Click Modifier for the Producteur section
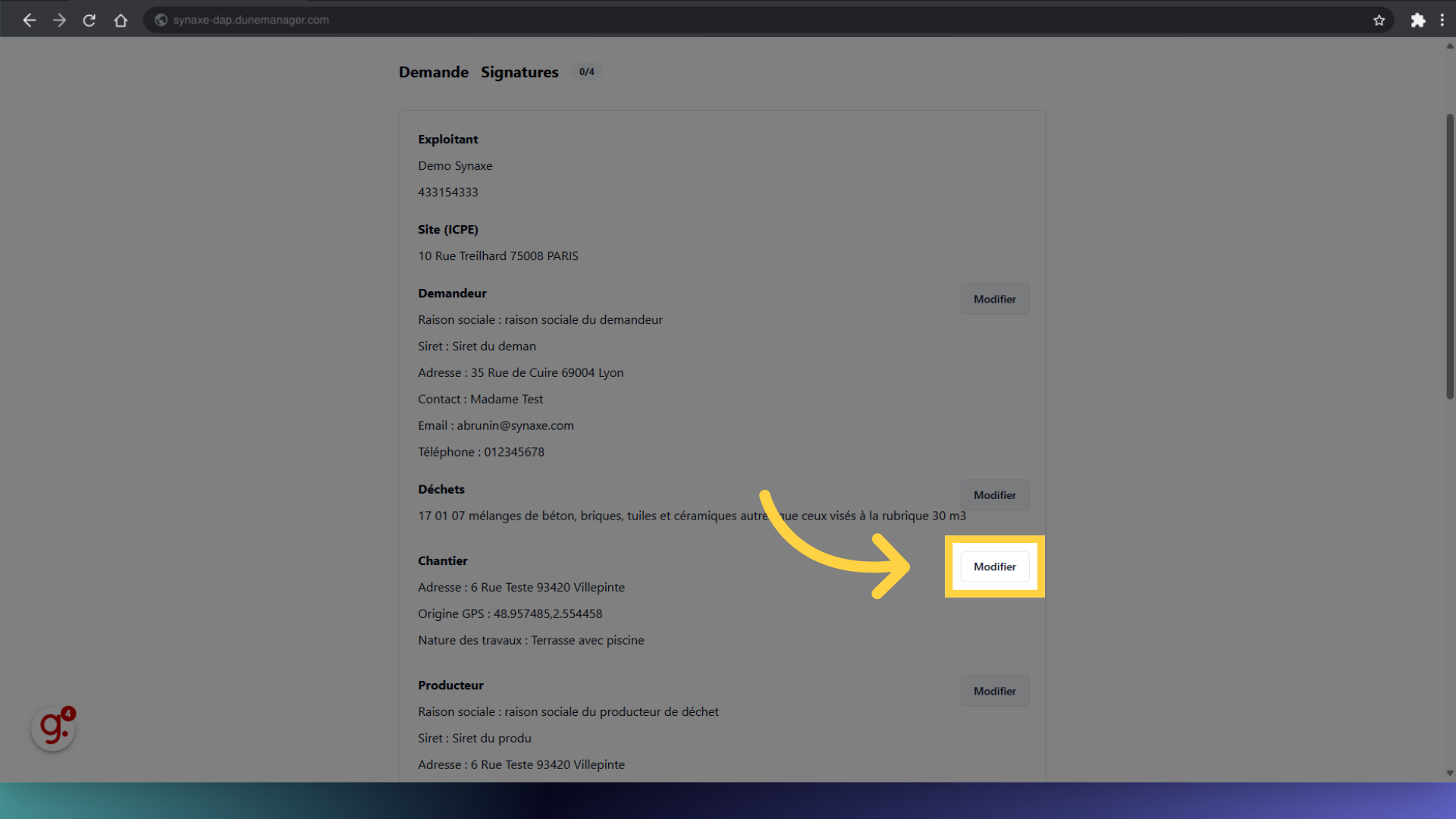 coord(994,691)
